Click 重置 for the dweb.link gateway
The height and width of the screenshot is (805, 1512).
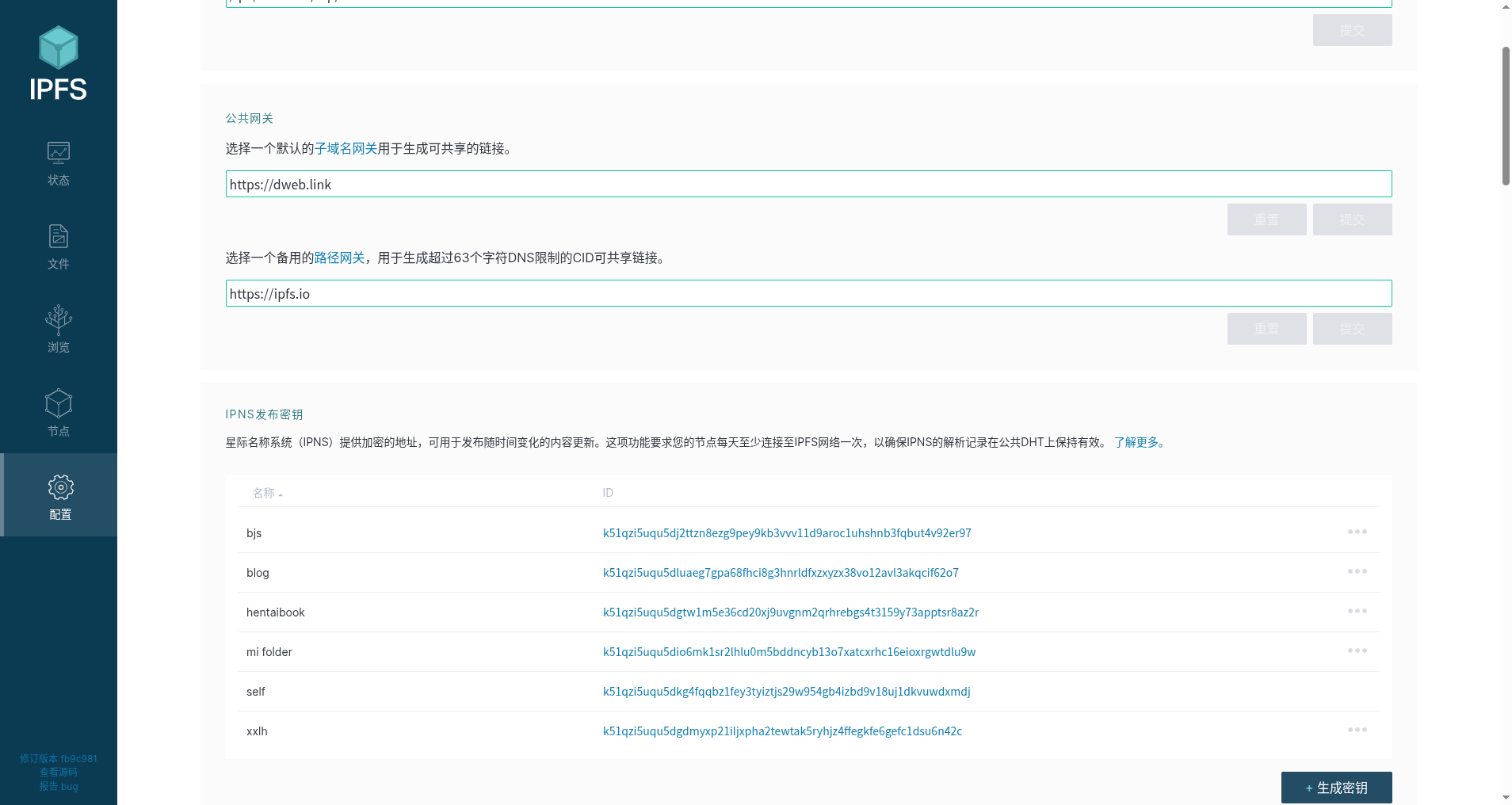coord(1266,219)
